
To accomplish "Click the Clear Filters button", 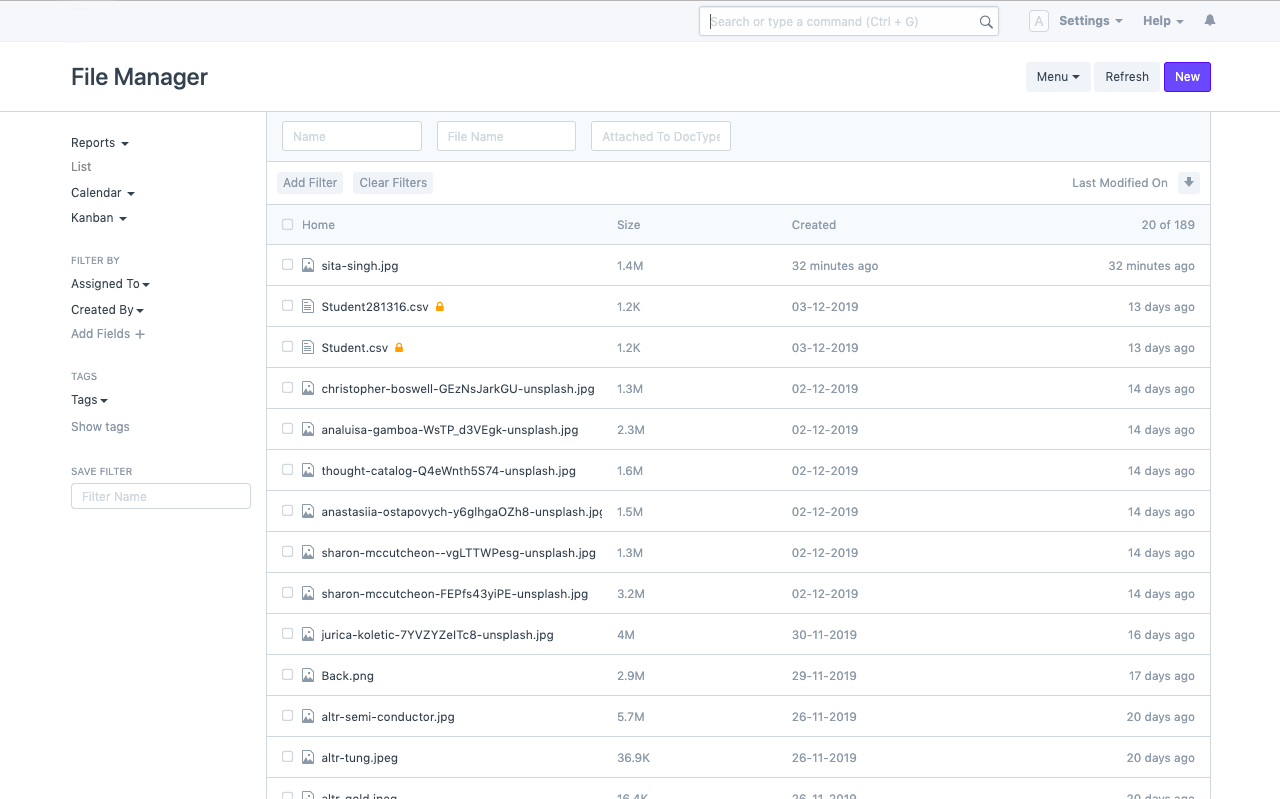I will coord(393,183).
